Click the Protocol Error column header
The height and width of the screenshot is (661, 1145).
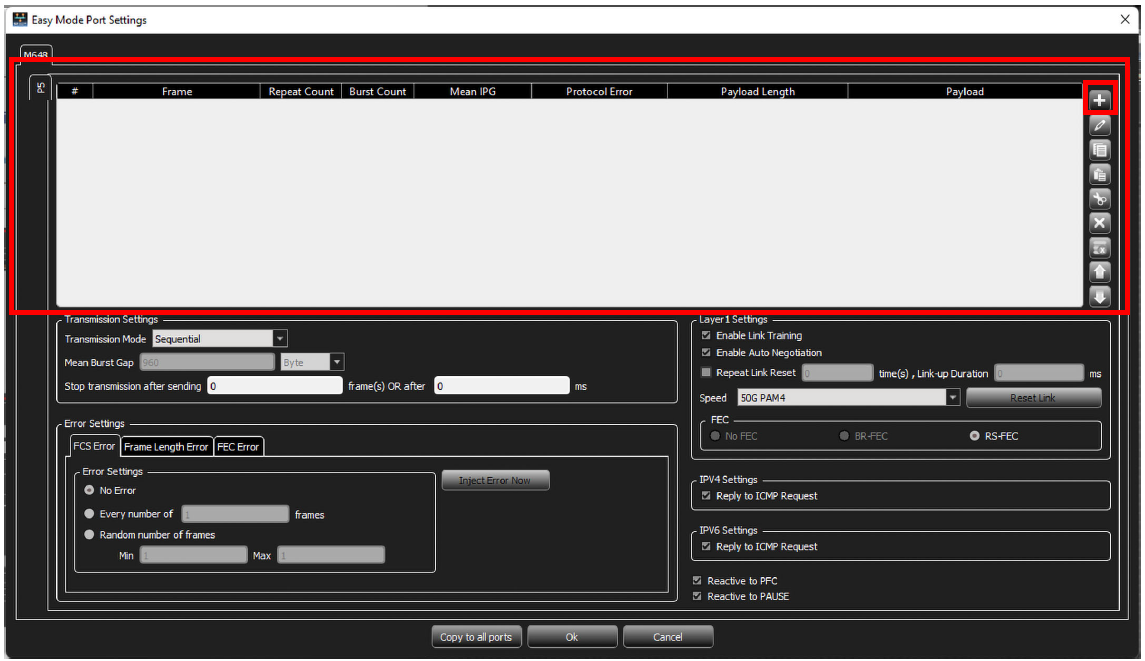point(599,91)
